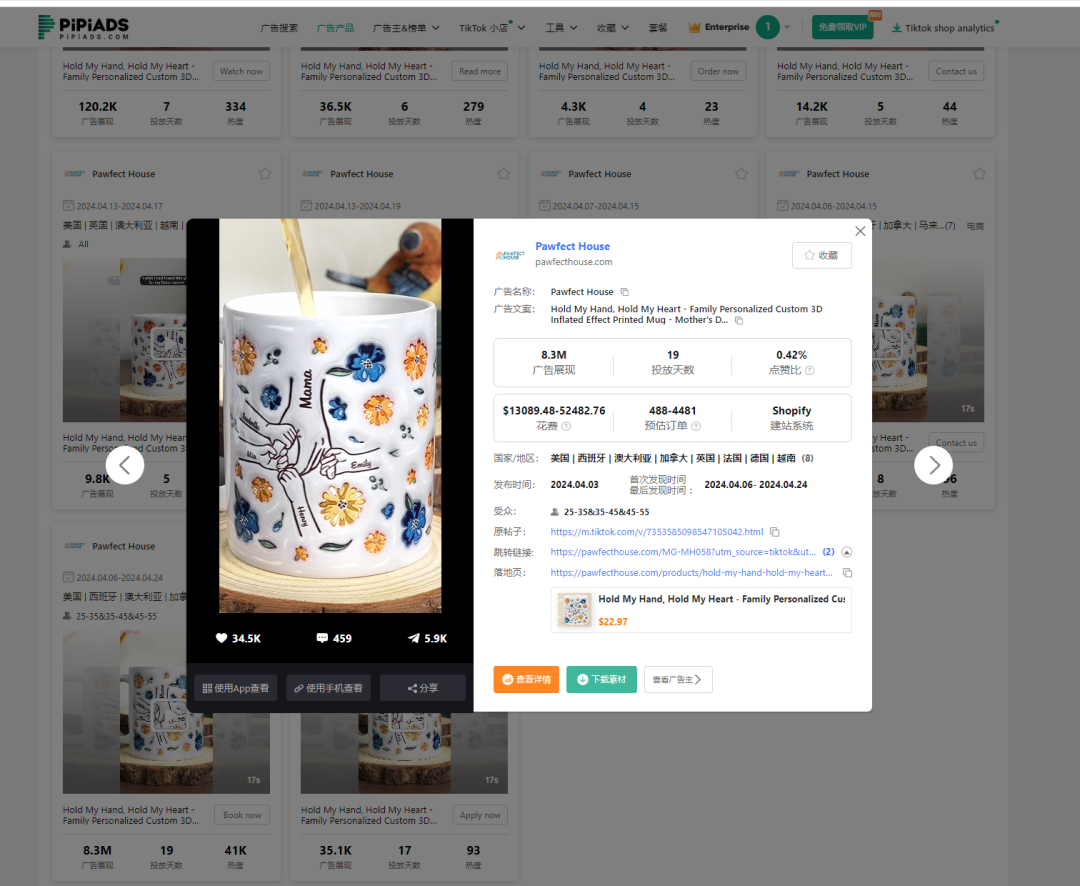Open Tiktok shop analytics link
Screen dimensions: 1080x886
tap(943, 28)
